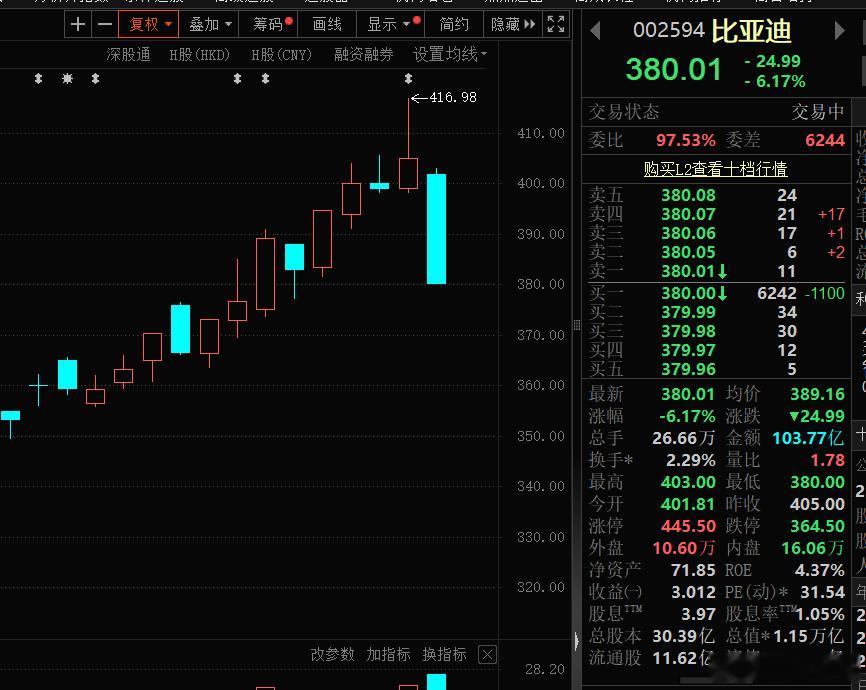The image size is (866, 690).
Task: Click 换指标 button
Action: coord(444,655)
